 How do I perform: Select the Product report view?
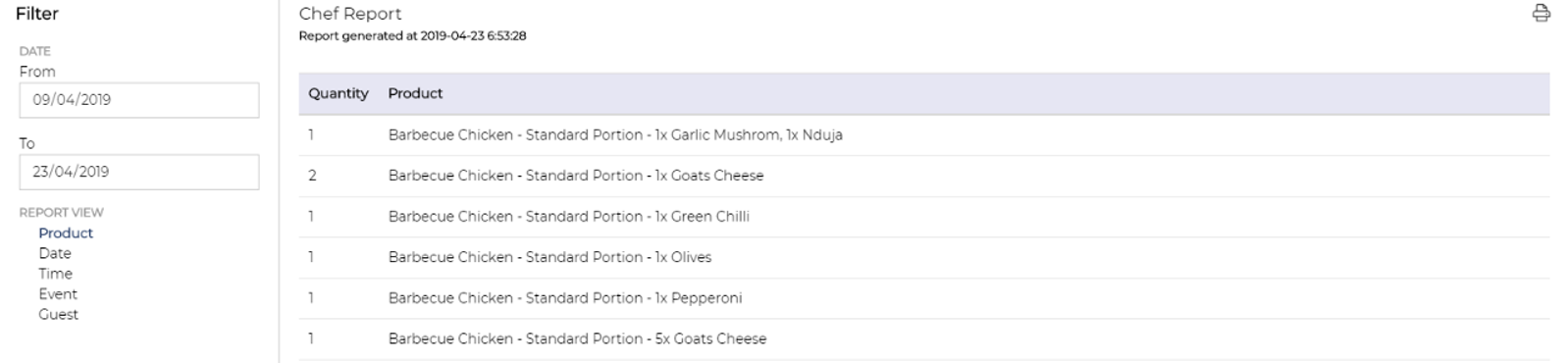pyautogui.click(x=66, y=233)
